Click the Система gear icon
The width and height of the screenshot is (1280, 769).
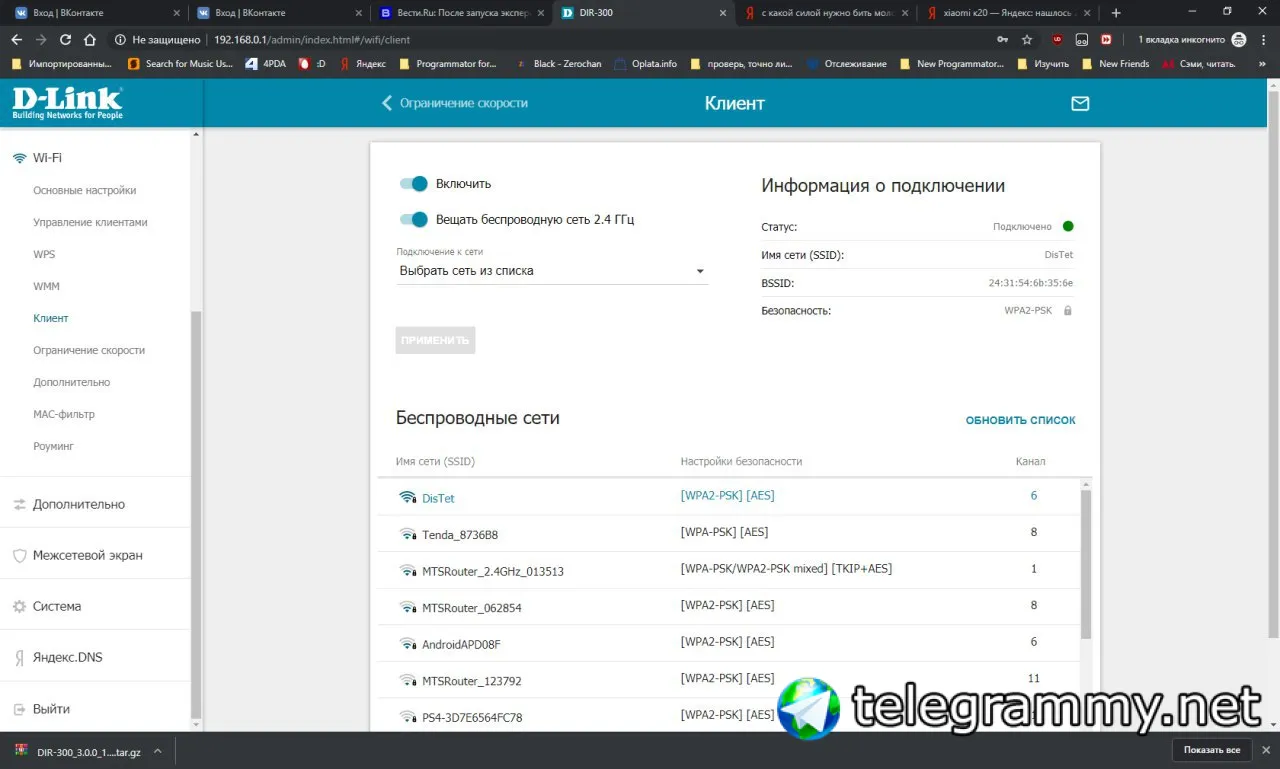pos(19,607)
